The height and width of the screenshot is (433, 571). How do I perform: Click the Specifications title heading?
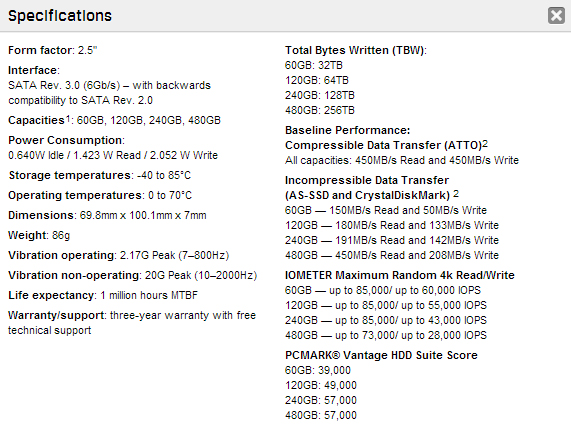tap(60, 16)
